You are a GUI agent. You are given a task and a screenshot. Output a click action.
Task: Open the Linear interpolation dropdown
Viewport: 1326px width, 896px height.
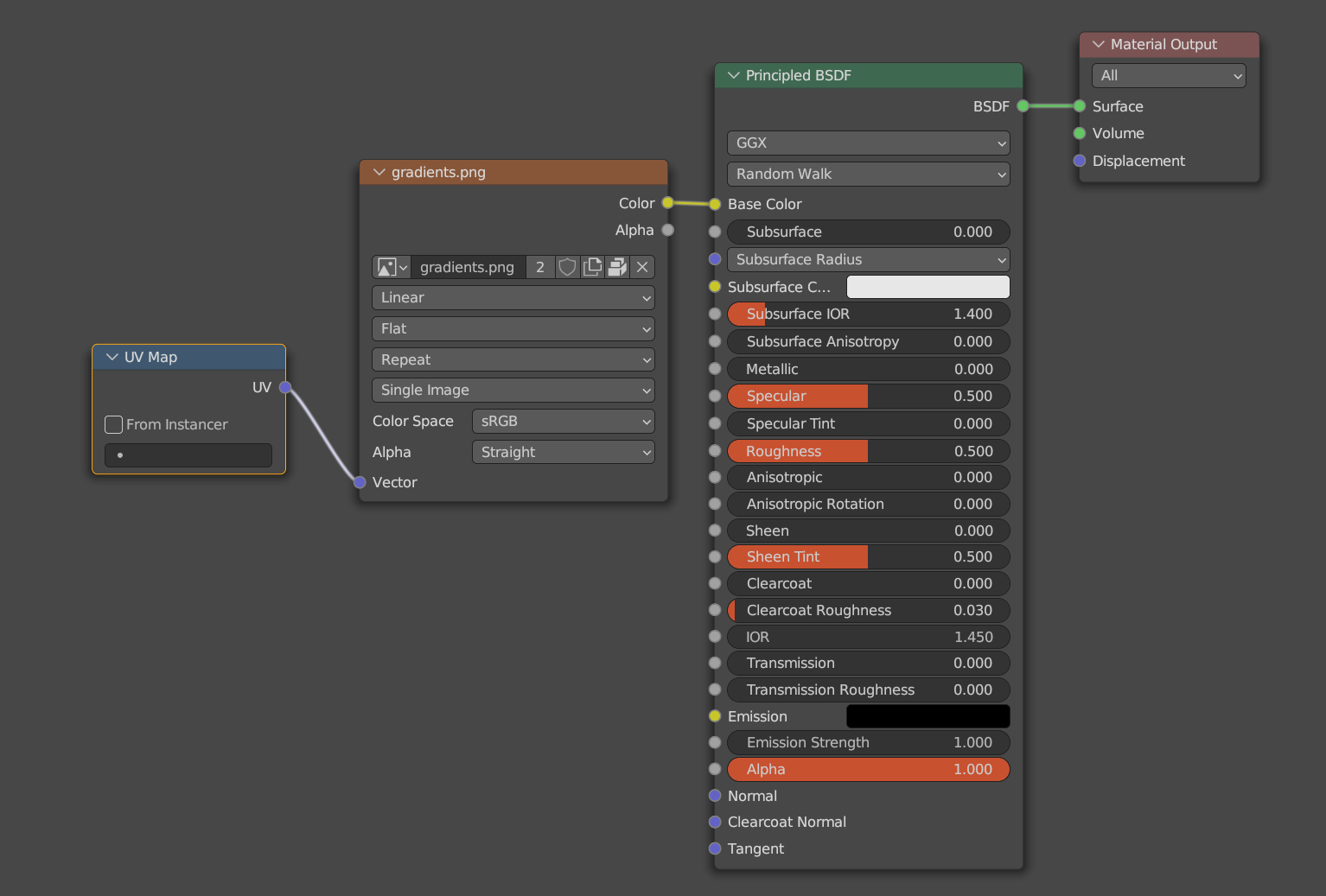(x=513, y=297)
